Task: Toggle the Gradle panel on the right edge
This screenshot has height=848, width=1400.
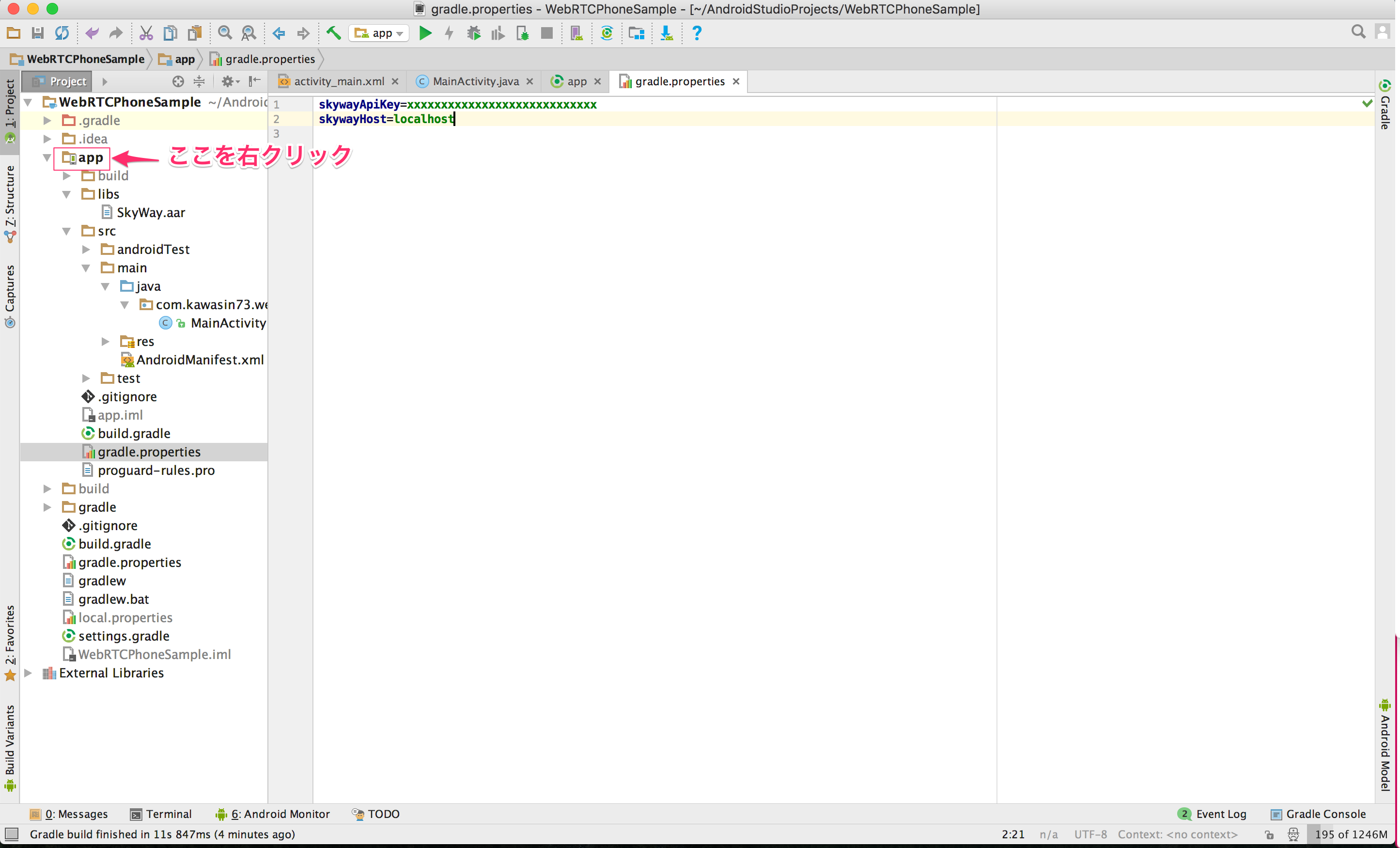Action: click(x=1385, y=111)
